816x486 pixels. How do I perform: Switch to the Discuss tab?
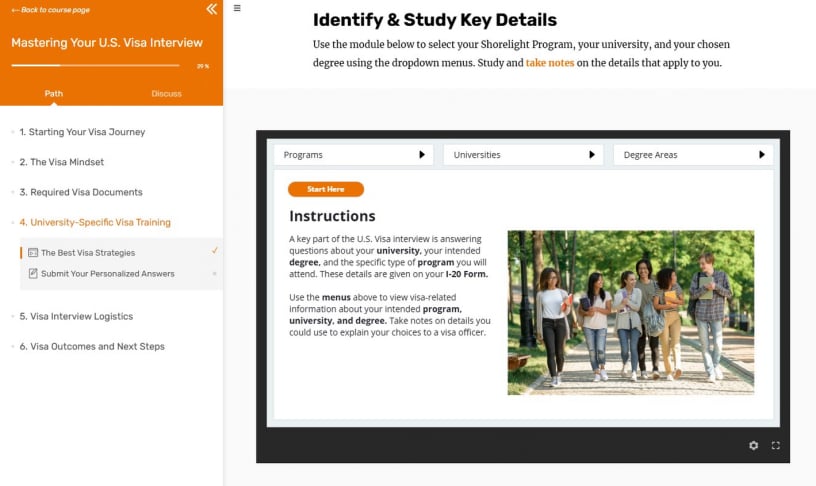[x=167, y=94]
